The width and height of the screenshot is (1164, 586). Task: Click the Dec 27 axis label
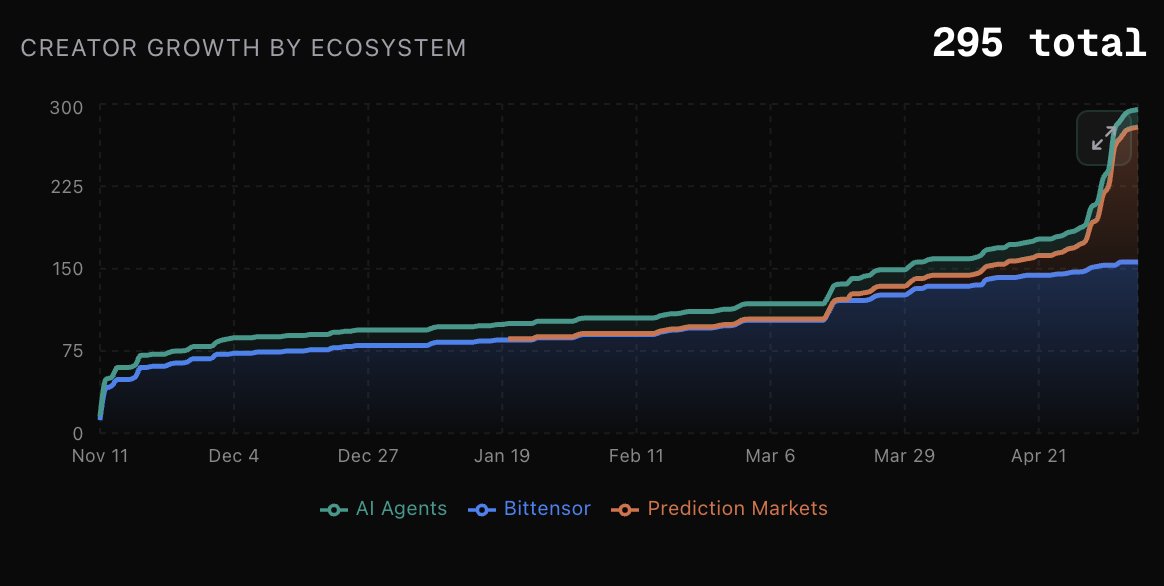(368, 456)
